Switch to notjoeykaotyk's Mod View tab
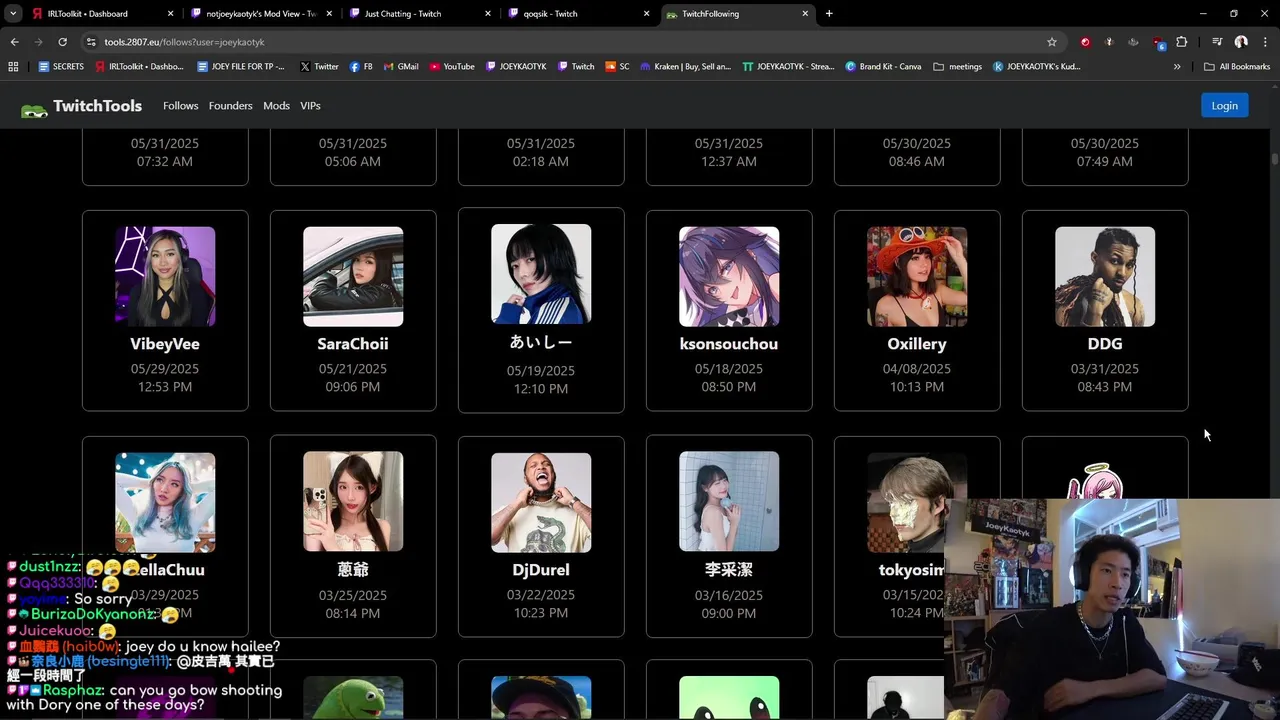 (x=261, y=14)
